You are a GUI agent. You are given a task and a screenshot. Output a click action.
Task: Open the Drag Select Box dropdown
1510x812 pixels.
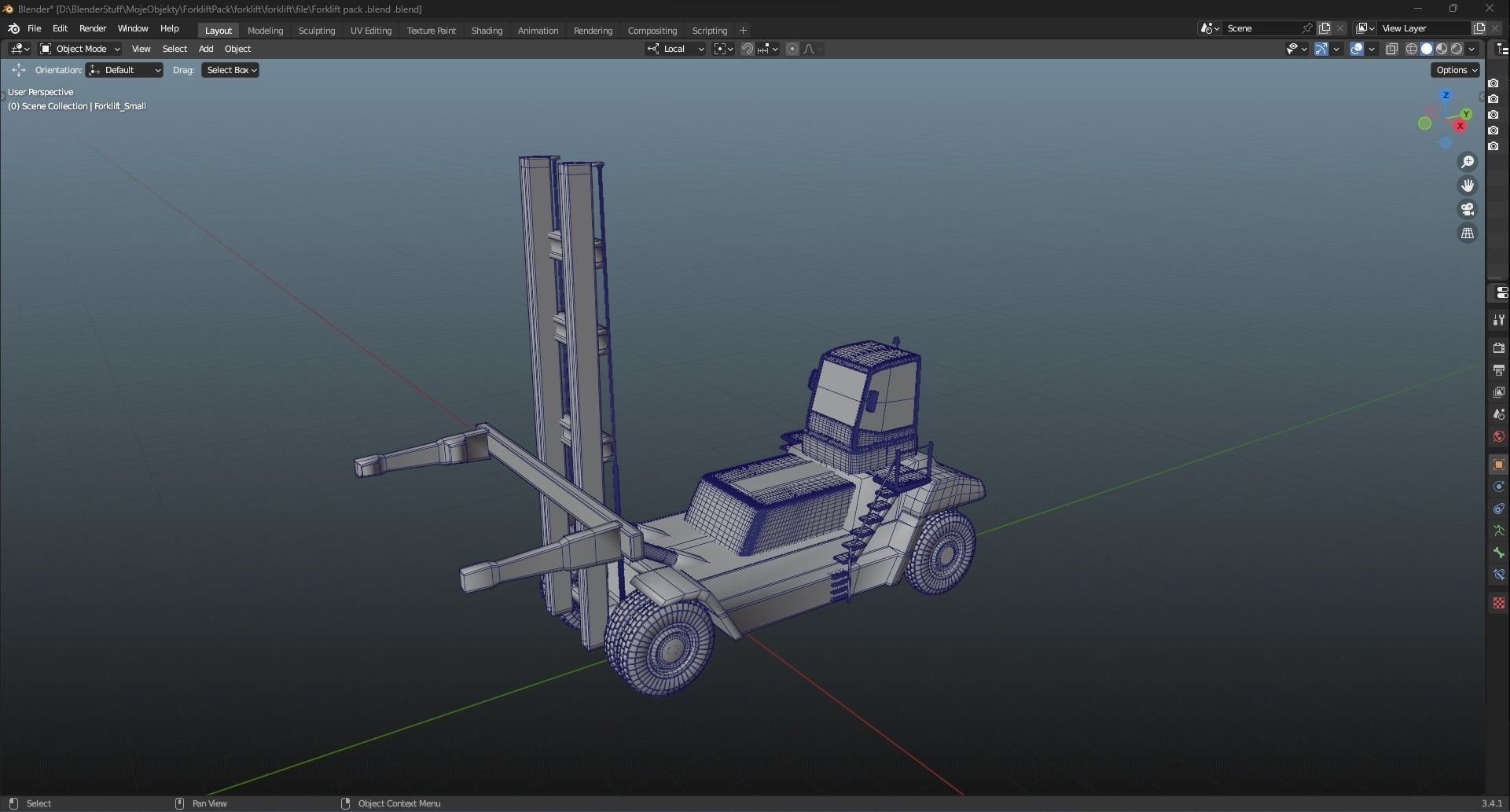click(x=230, y=70)
